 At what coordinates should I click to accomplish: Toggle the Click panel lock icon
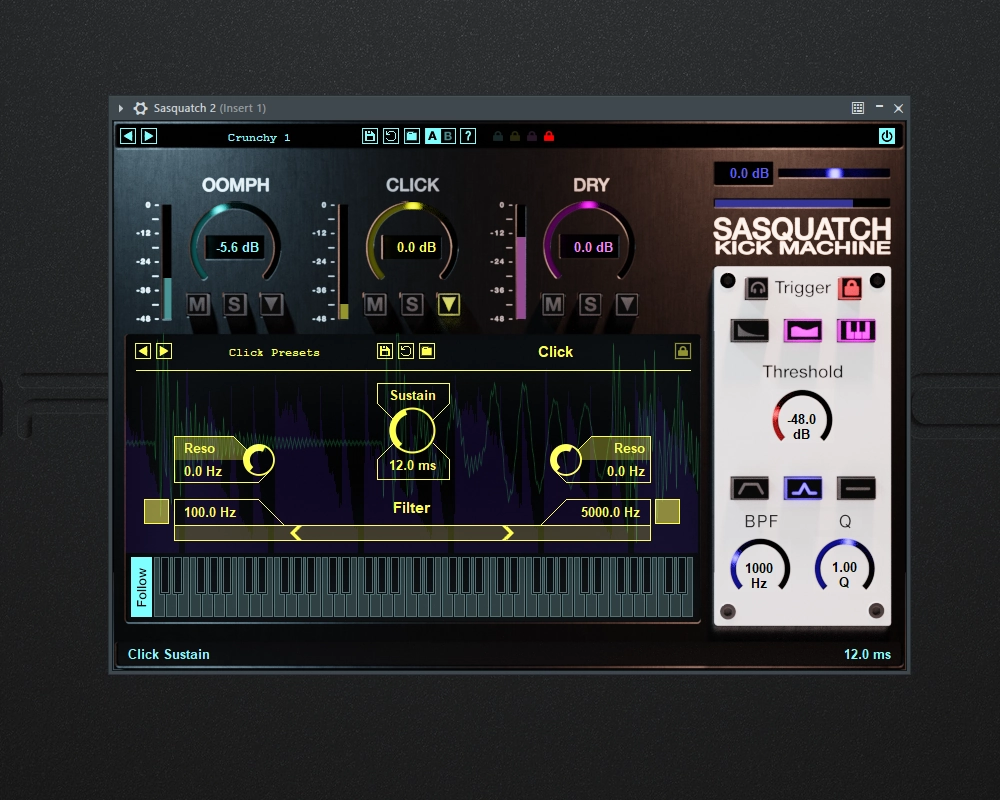(682, 351)
